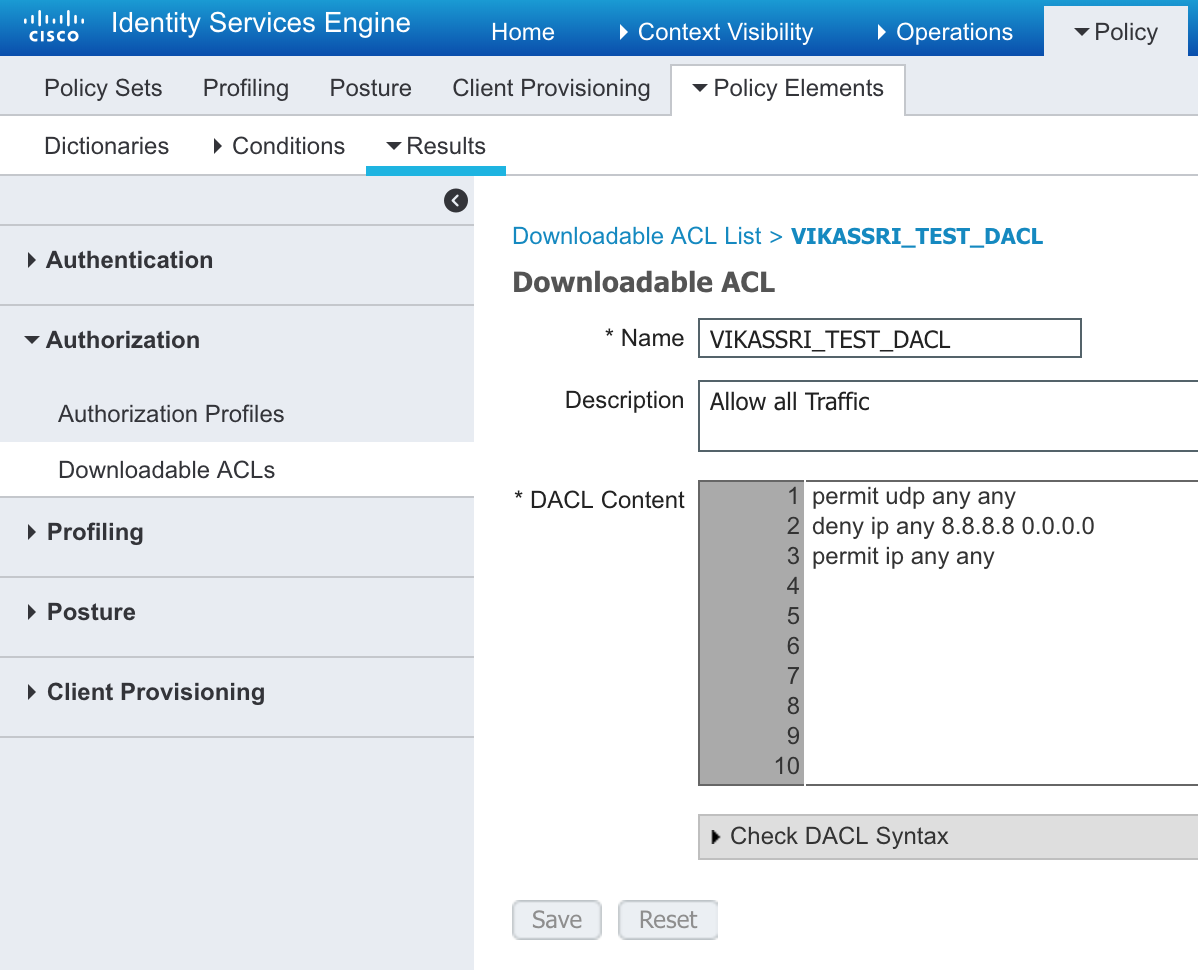This screenshot has width=1198, height=970.
Task: Click the Save button
Action: (x=556, y=920)
